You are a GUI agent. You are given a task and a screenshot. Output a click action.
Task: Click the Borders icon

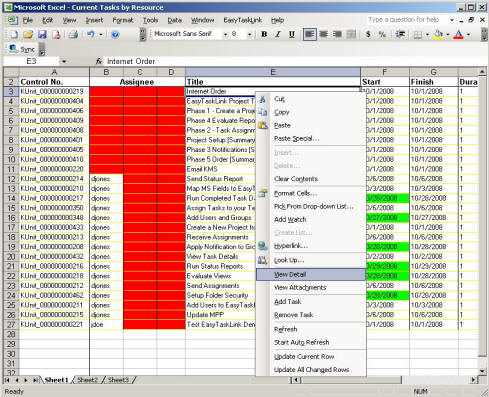(418, 34)
